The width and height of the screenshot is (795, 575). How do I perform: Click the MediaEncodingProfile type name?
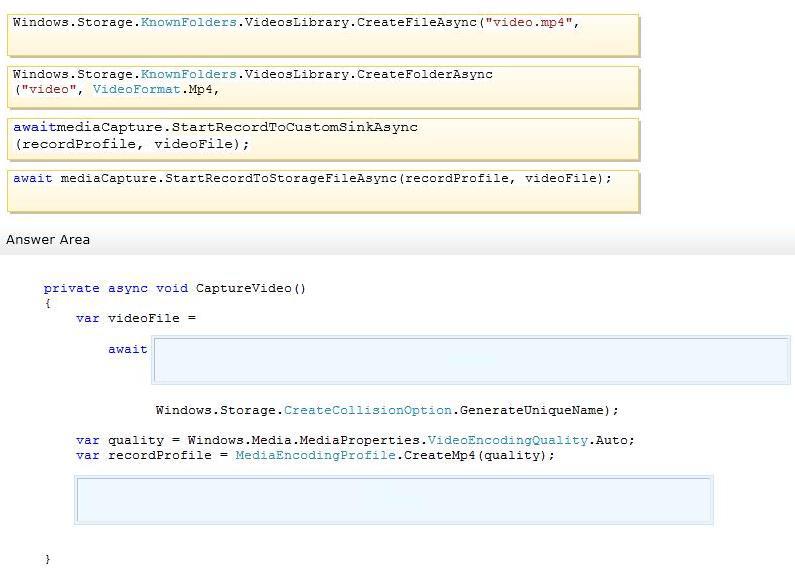(315, 455)
